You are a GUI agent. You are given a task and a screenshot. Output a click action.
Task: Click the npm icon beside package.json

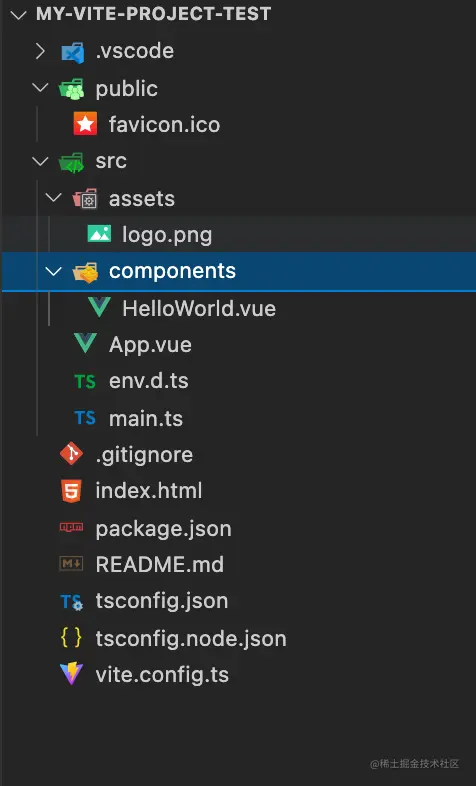(71, 527)
